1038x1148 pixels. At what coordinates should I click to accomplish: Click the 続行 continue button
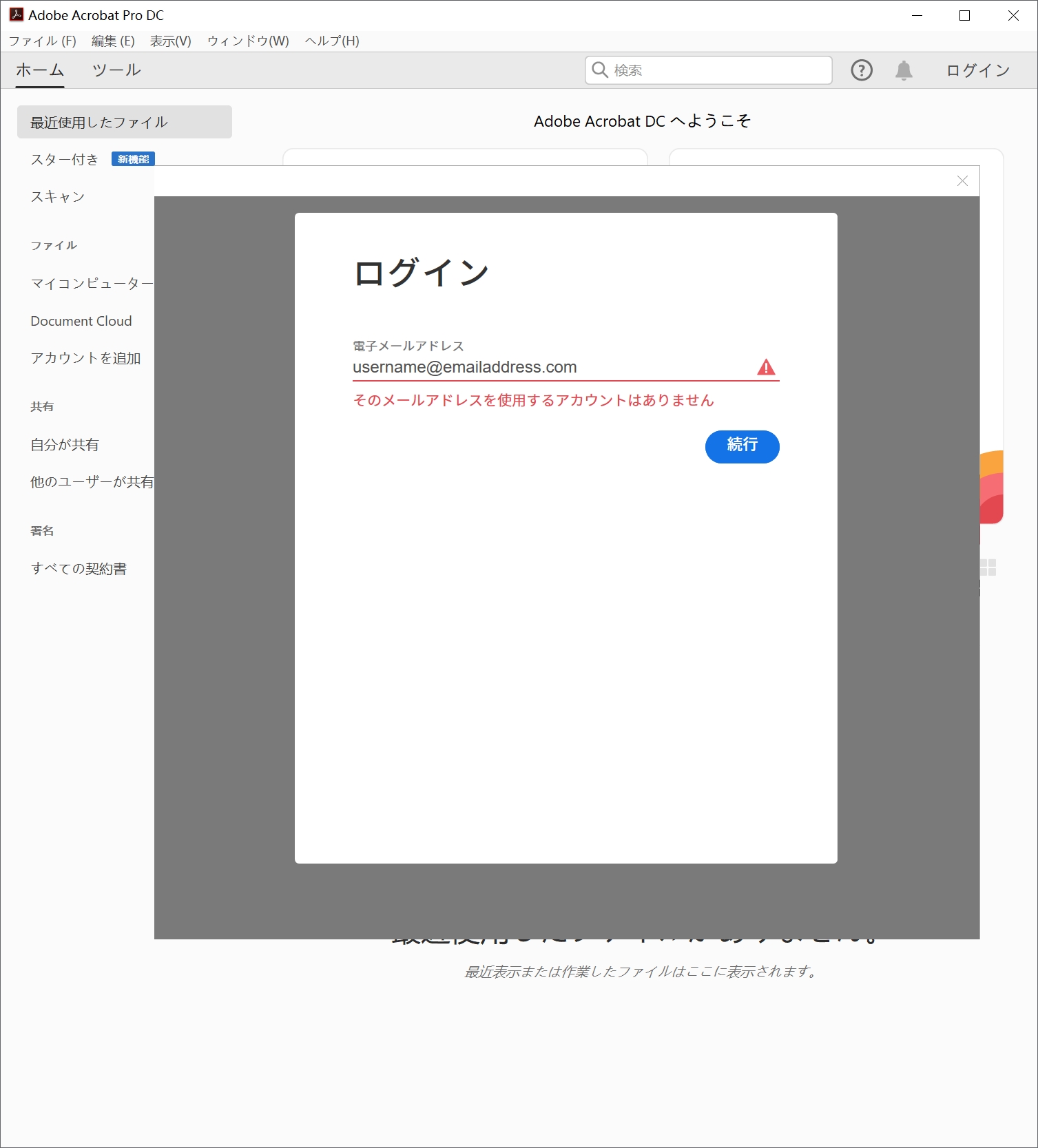pyautogui.click(x=743, y=447)
